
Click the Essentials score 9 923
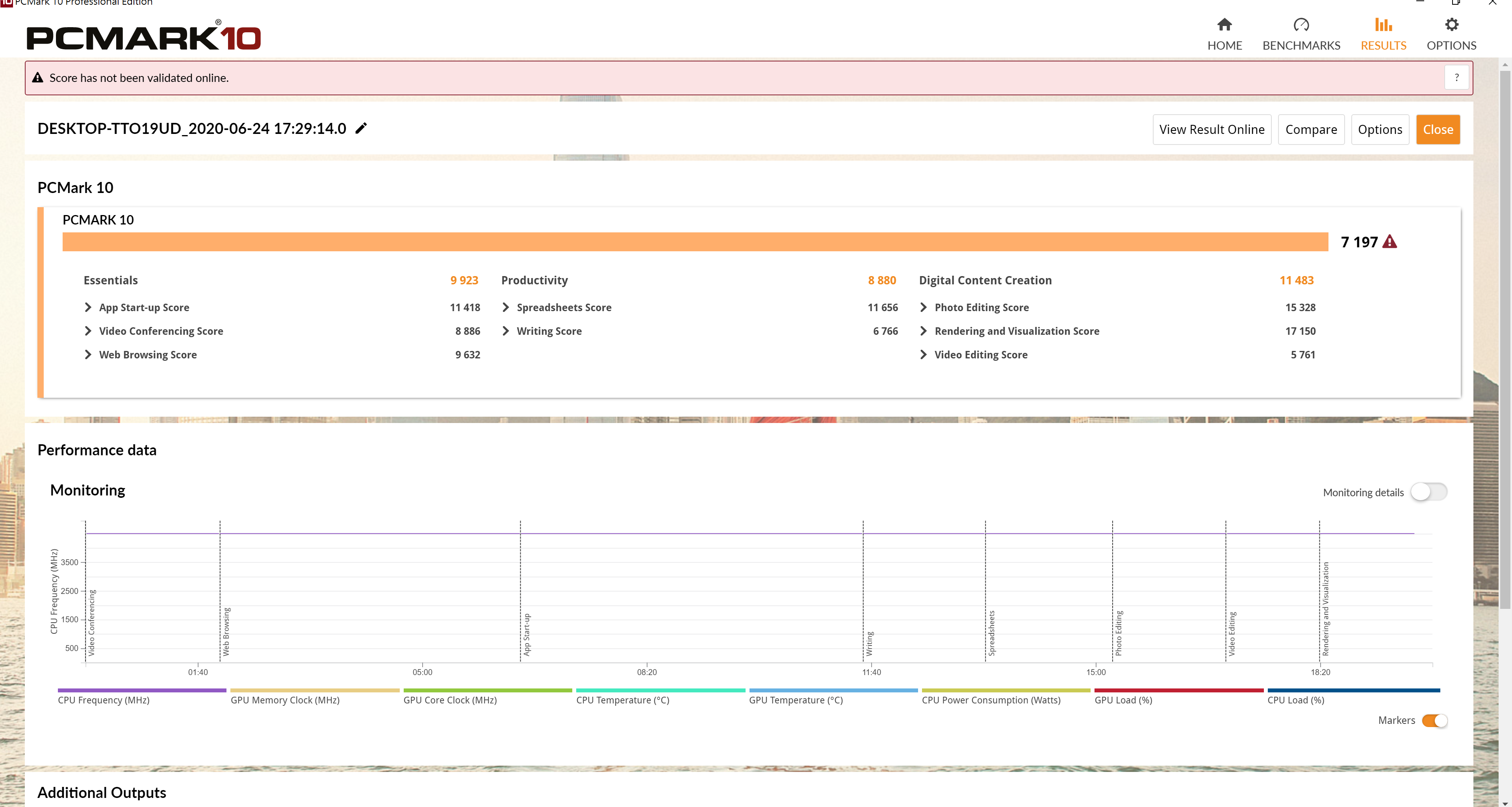pyautogui.click(x=464, y=280)
